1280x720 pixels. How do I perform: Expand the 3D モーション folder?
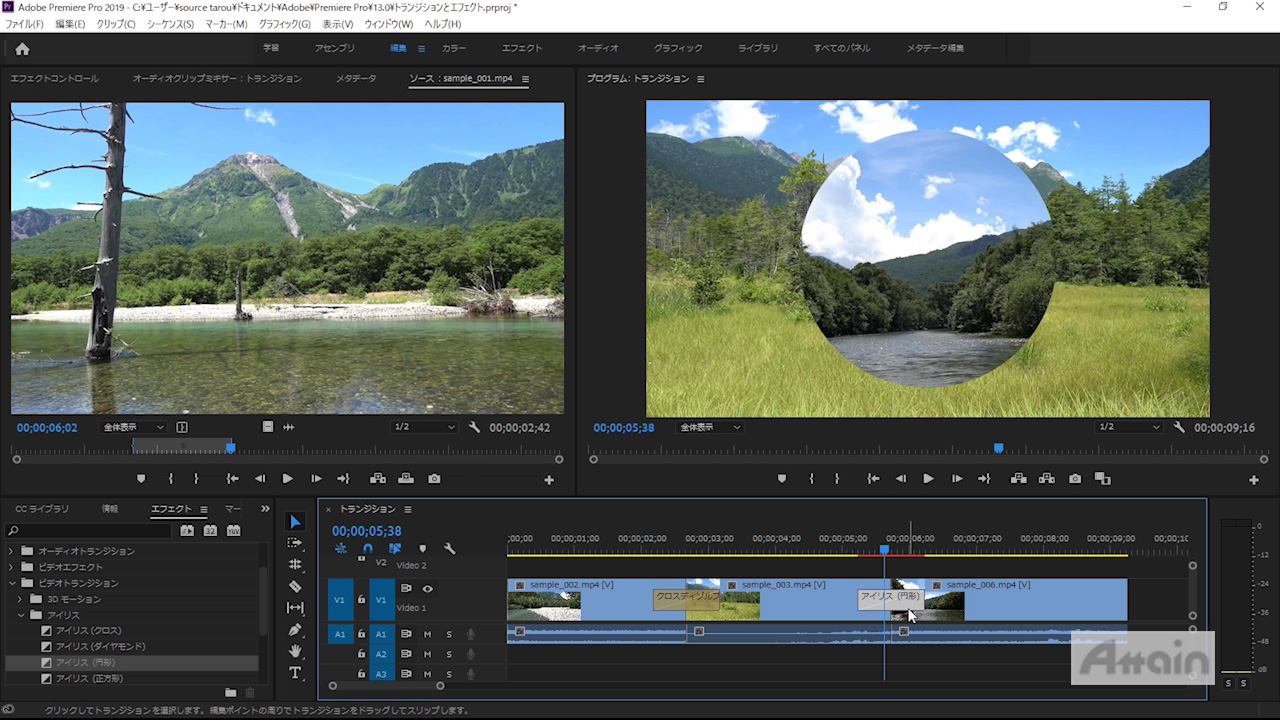pyautogui.click(x=20, y=599)
